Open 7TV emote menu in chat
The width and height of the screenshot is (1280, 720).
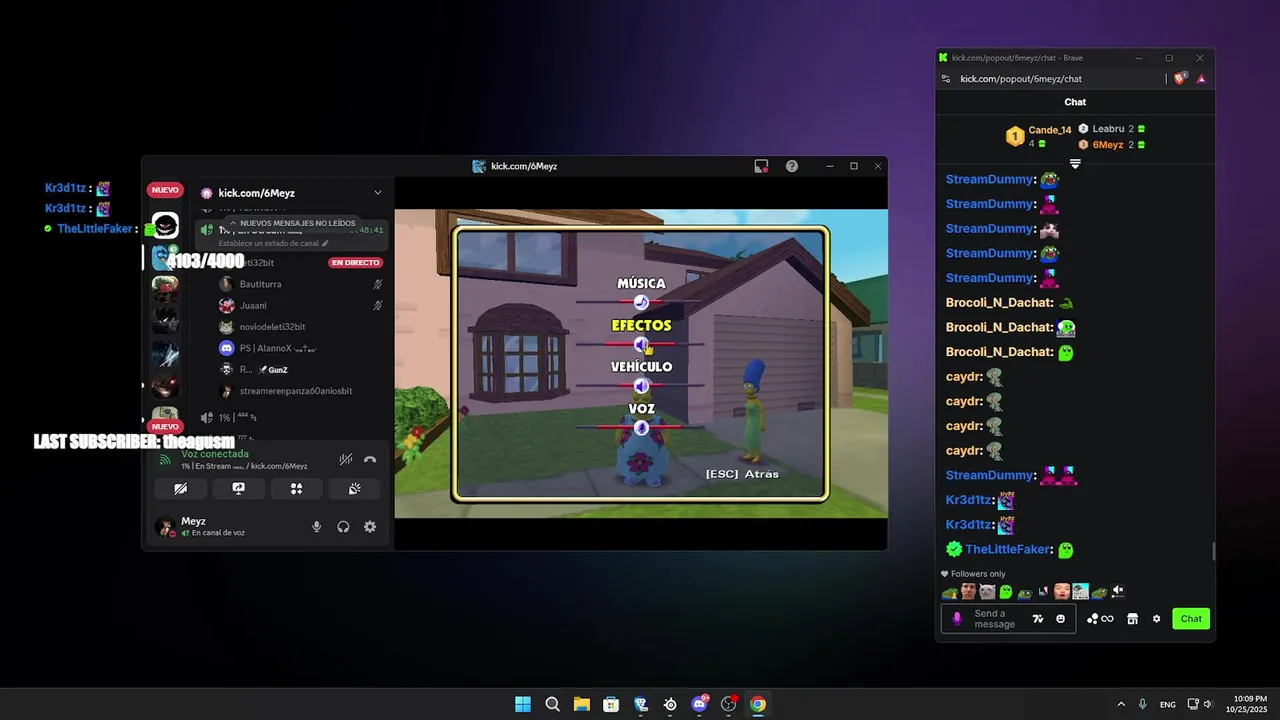click(x=1038, y=619)
